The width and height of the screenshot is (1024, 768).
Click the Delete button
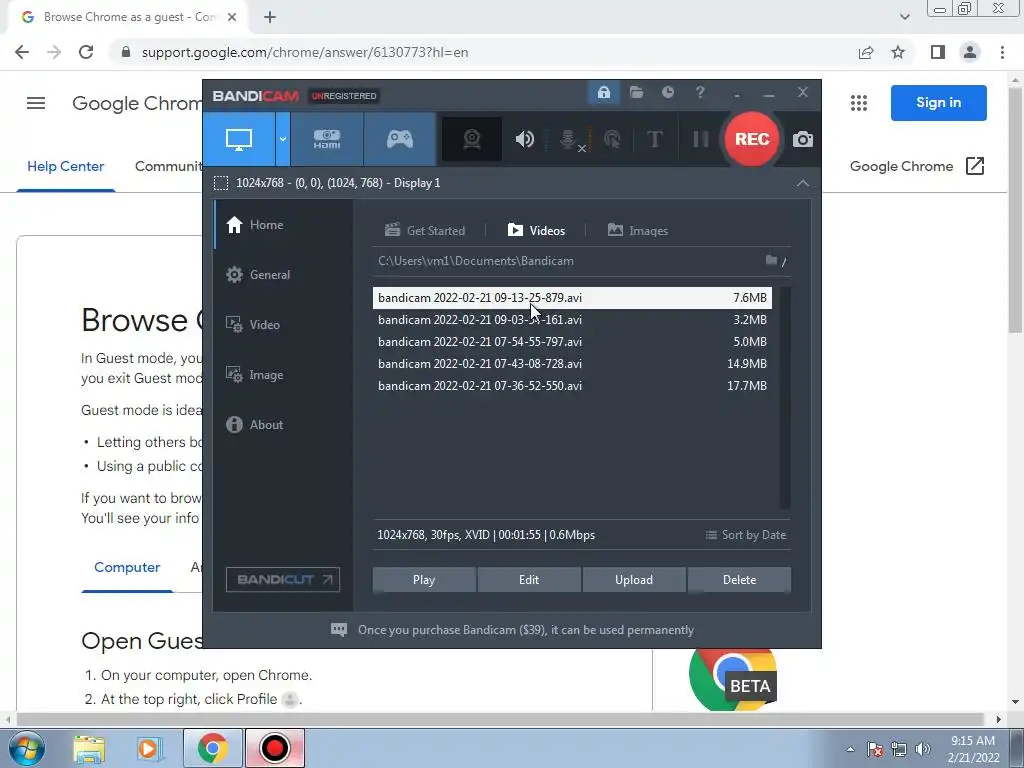(x=739, y=580)
